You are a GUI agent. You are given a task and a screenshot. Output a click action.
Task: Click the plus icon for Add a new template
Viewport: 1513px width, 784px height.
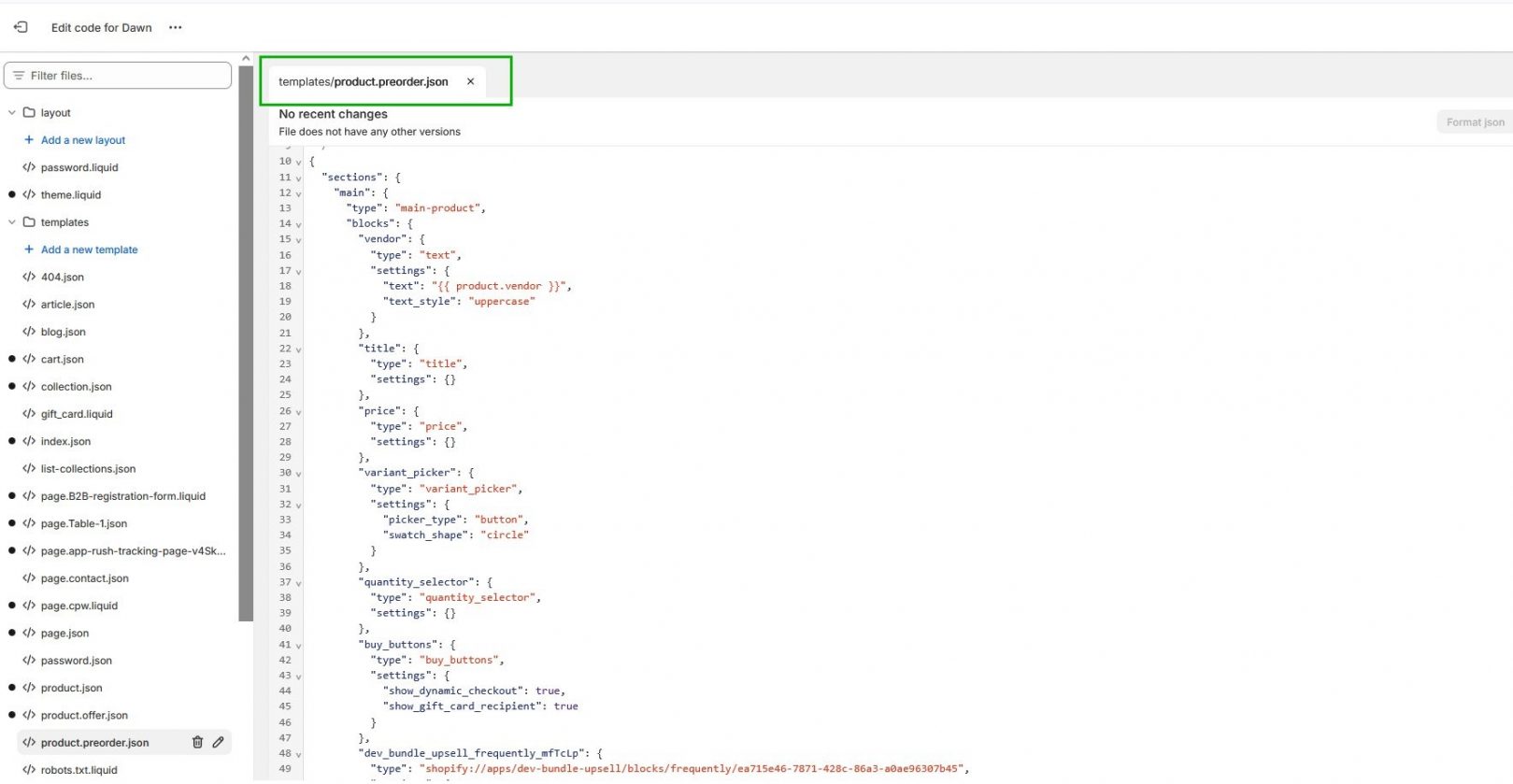(29, 249)
